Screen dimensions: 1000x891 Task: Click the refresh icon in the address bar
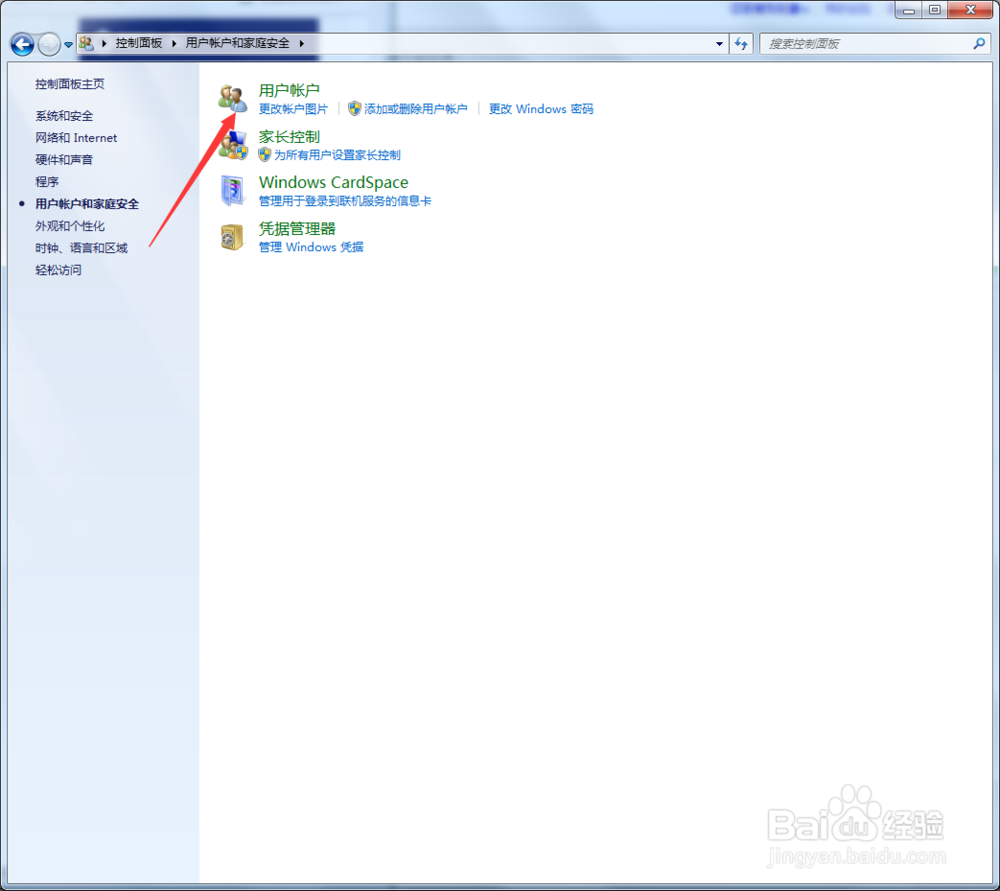(741, 44)
